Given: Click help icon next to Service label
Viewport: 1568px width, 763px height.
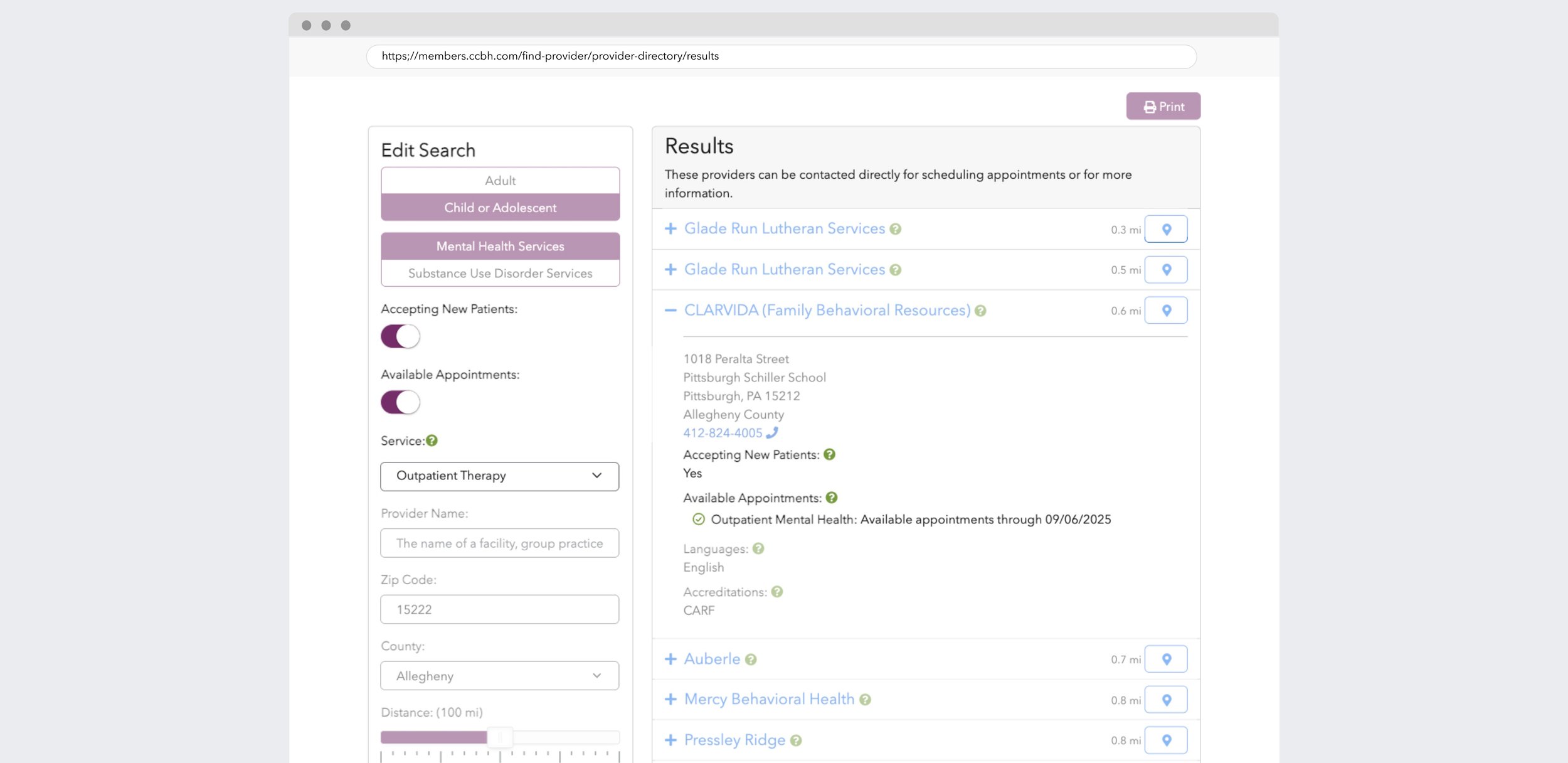Looking at the screenshot, I should click(x=432, y=440).
